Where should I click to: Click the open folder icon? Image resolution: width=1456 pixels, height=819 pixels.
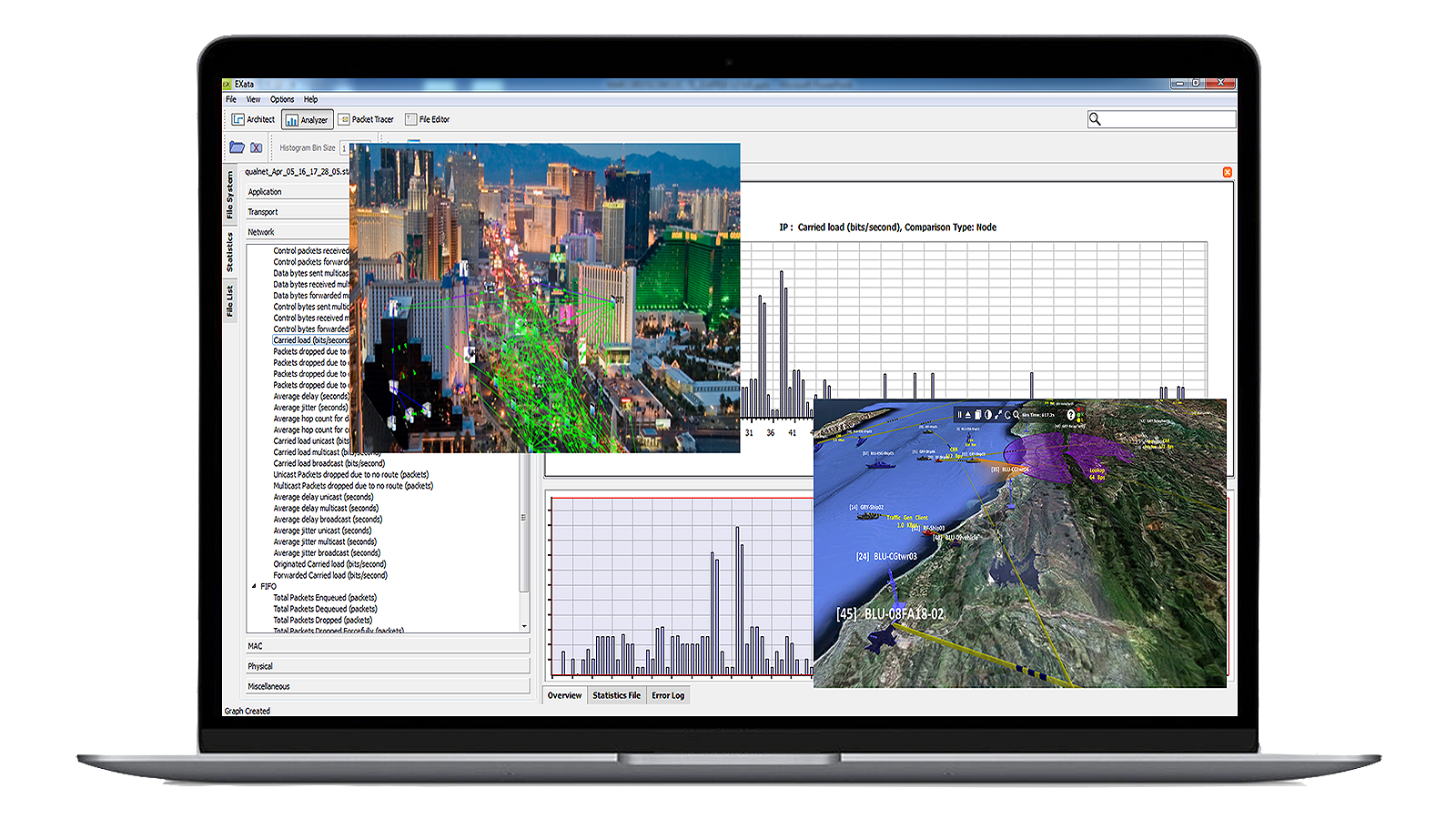237,147
